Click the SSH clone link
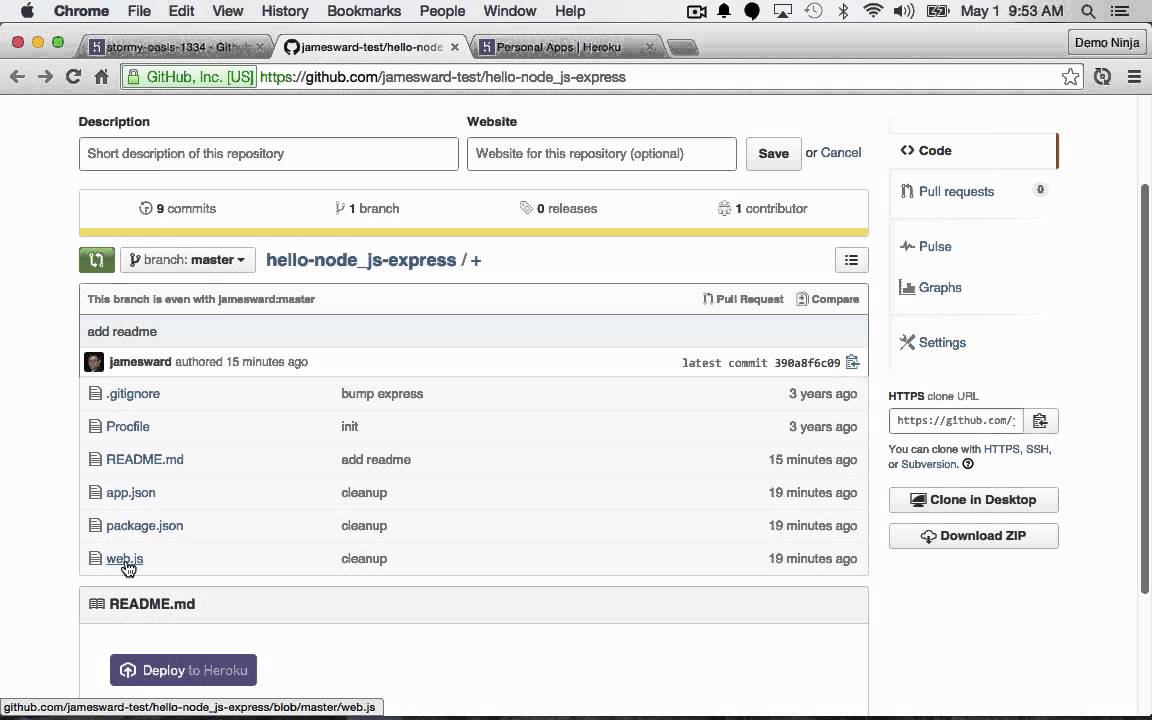 pos(1037,449)
